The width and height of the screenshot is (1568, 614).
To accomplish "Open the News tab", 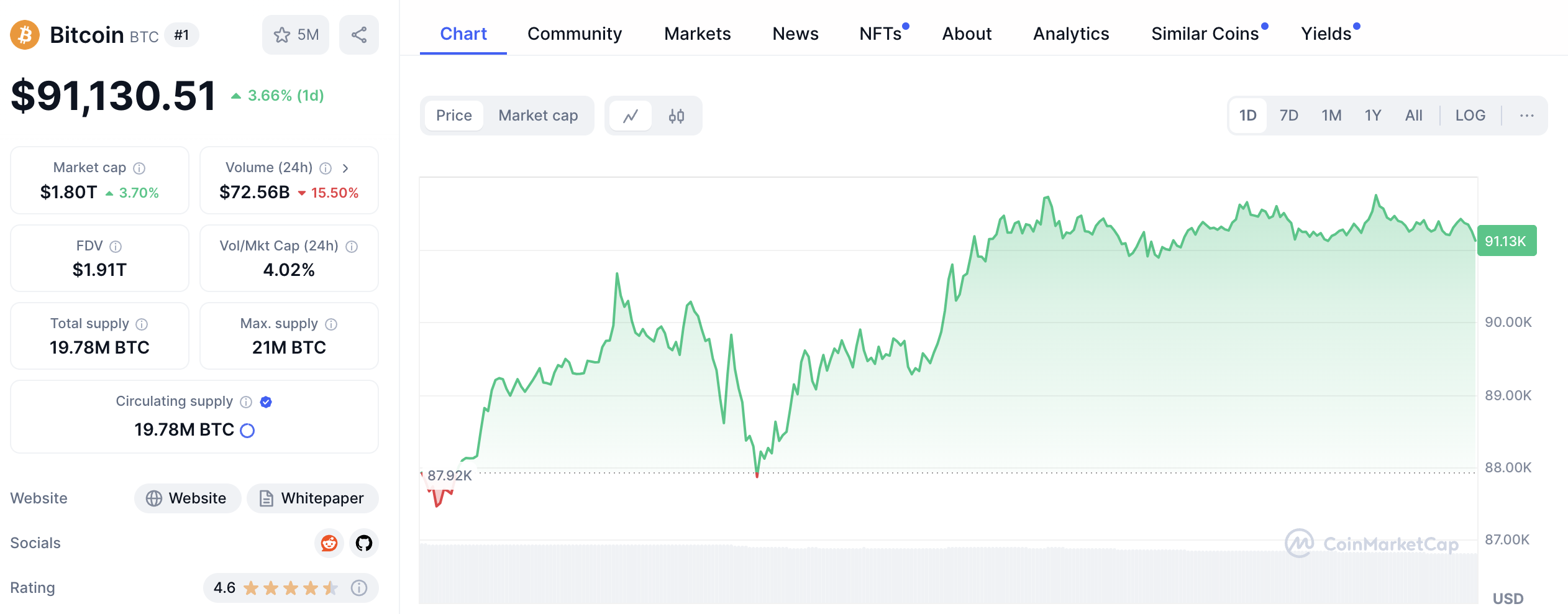I will pos(795,34).
